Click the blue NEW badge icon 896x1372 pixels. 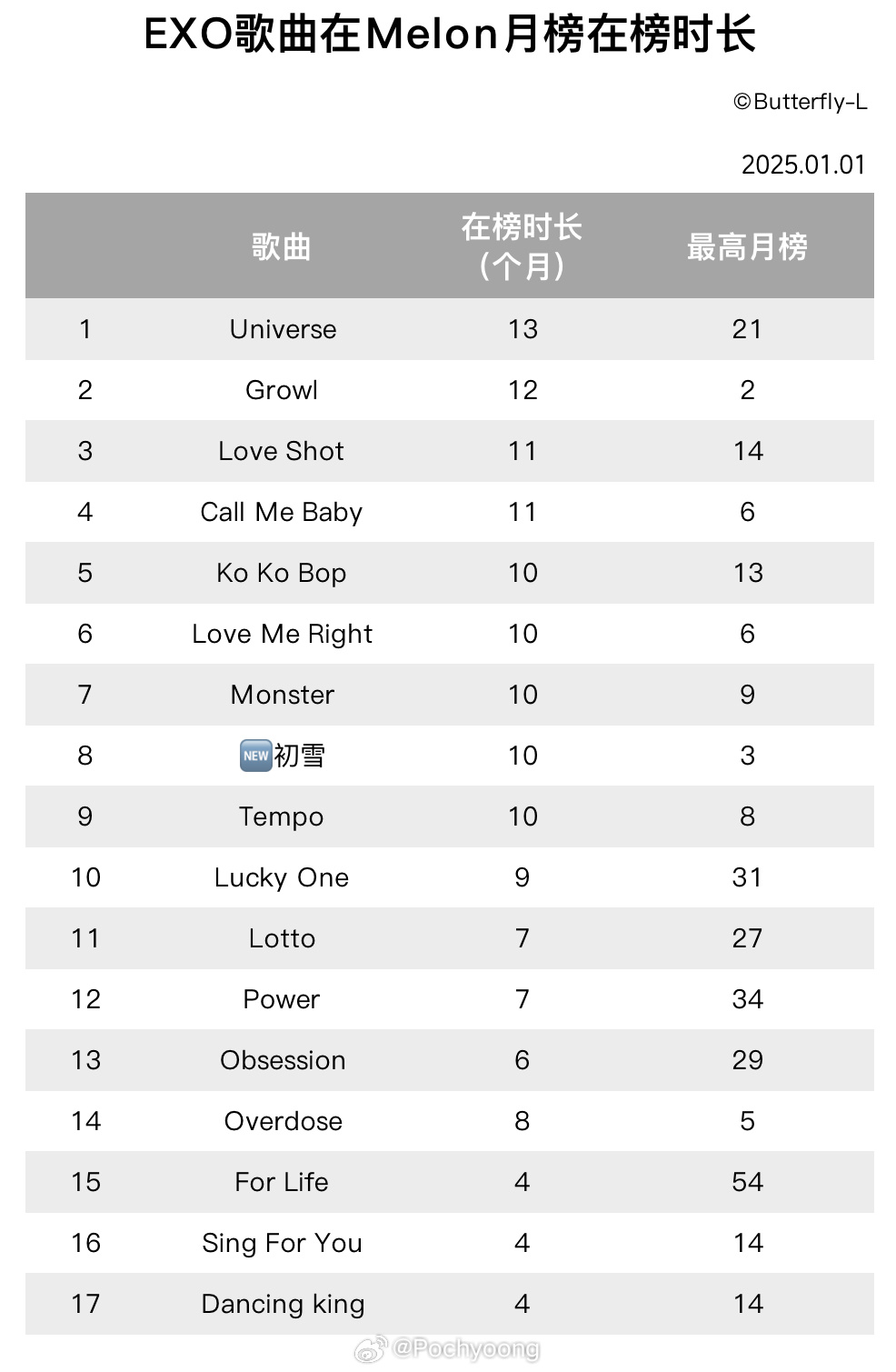[x=255, y=756]
